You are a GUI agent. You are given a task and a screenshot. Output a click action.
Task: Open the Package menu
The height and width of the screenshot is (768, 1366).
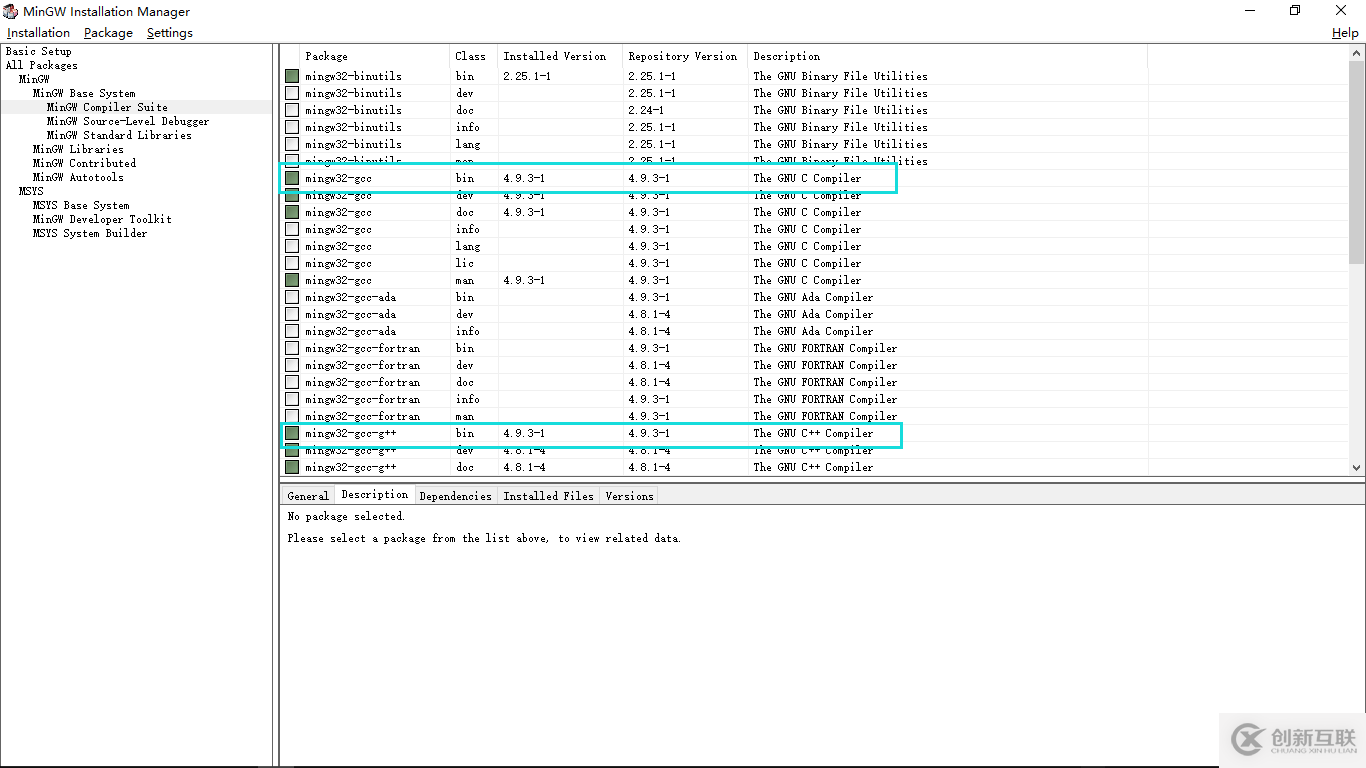(x=108, y=33)
